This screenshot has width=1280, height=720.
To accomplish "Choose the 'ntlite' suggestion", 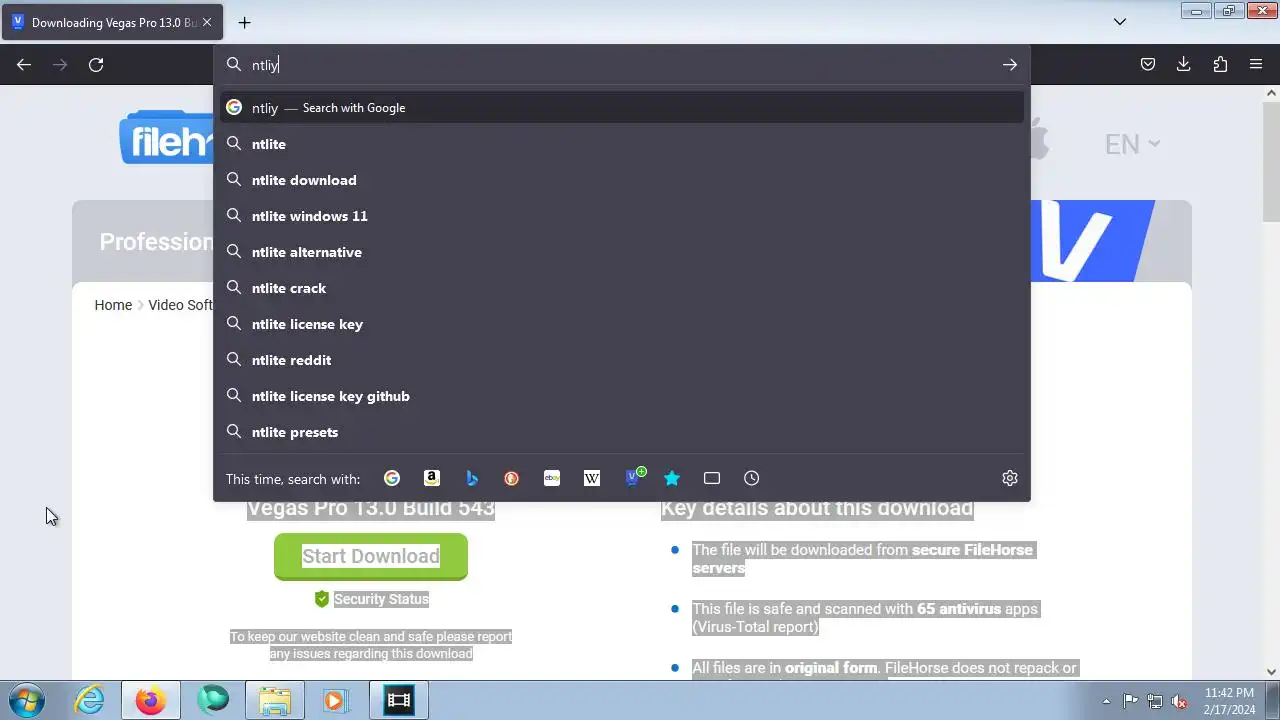I will coord(622,144).
